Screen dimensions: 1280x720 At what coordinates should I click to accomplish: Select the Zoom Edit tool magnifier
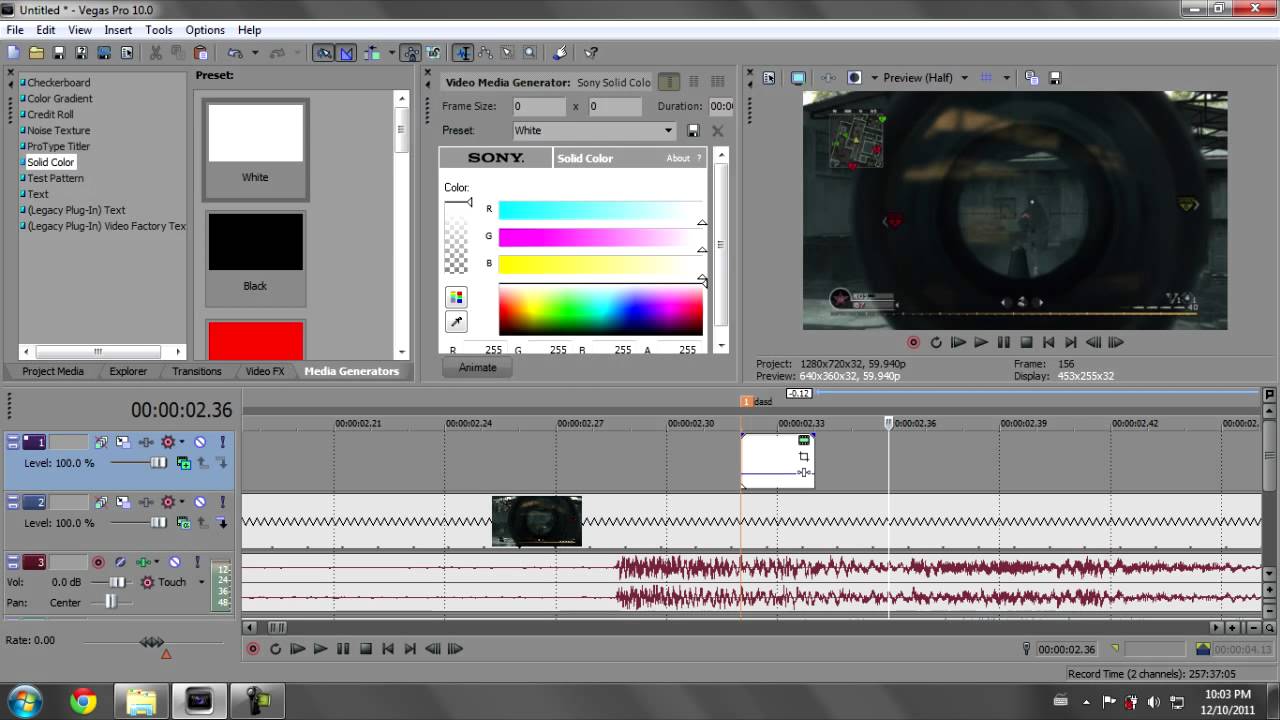pyautogui.click(x=529, y=53)
